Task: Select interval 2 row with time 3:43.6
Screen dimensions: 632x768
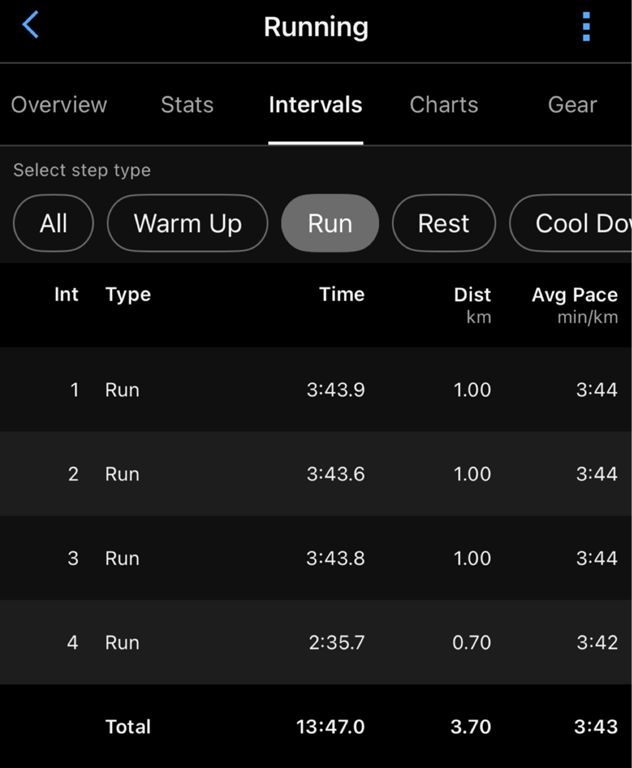Action: pyautogui.click(x=316, y=474)
